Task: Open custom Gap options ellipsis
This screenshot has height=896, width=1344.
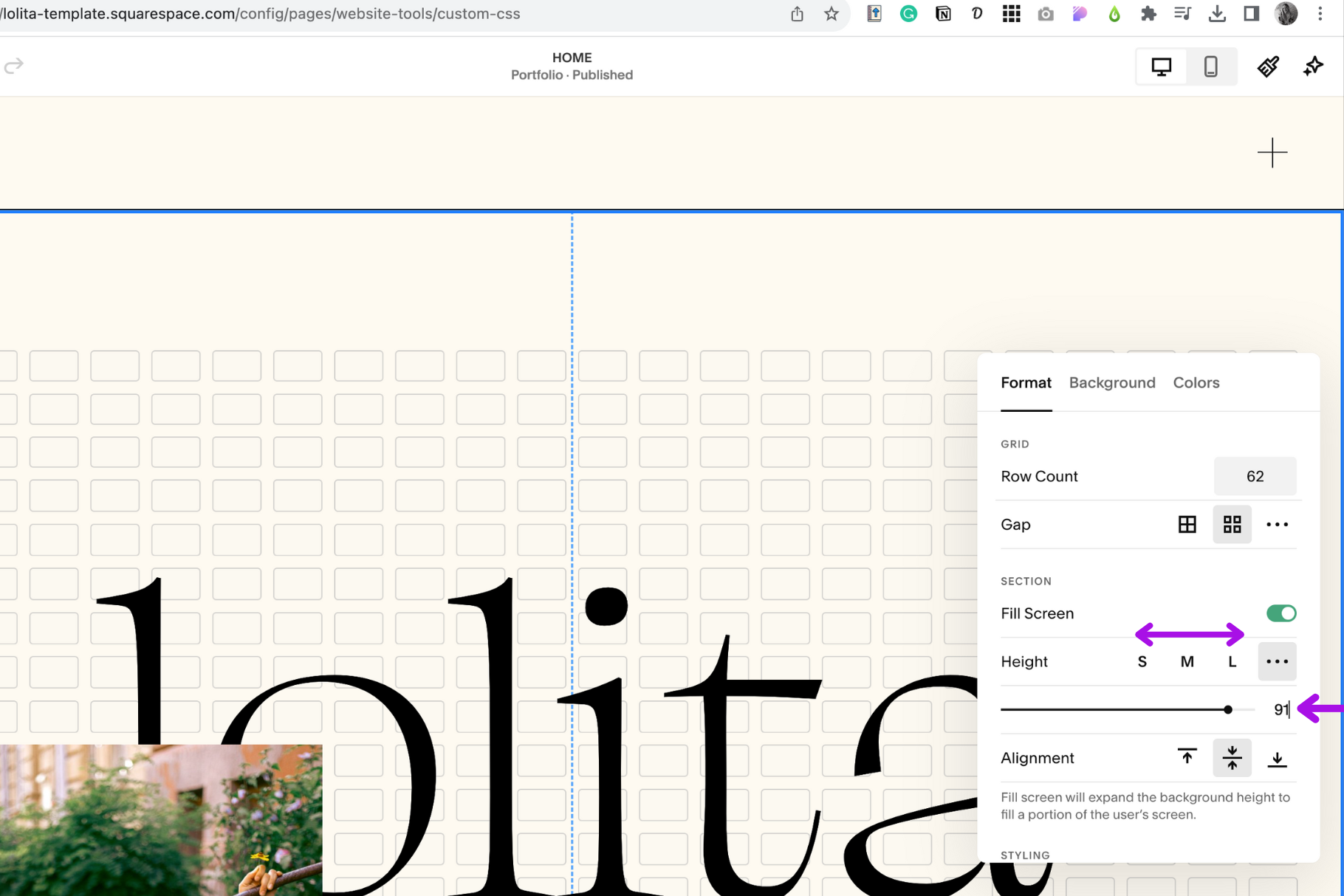Action: pos(1278,525)
